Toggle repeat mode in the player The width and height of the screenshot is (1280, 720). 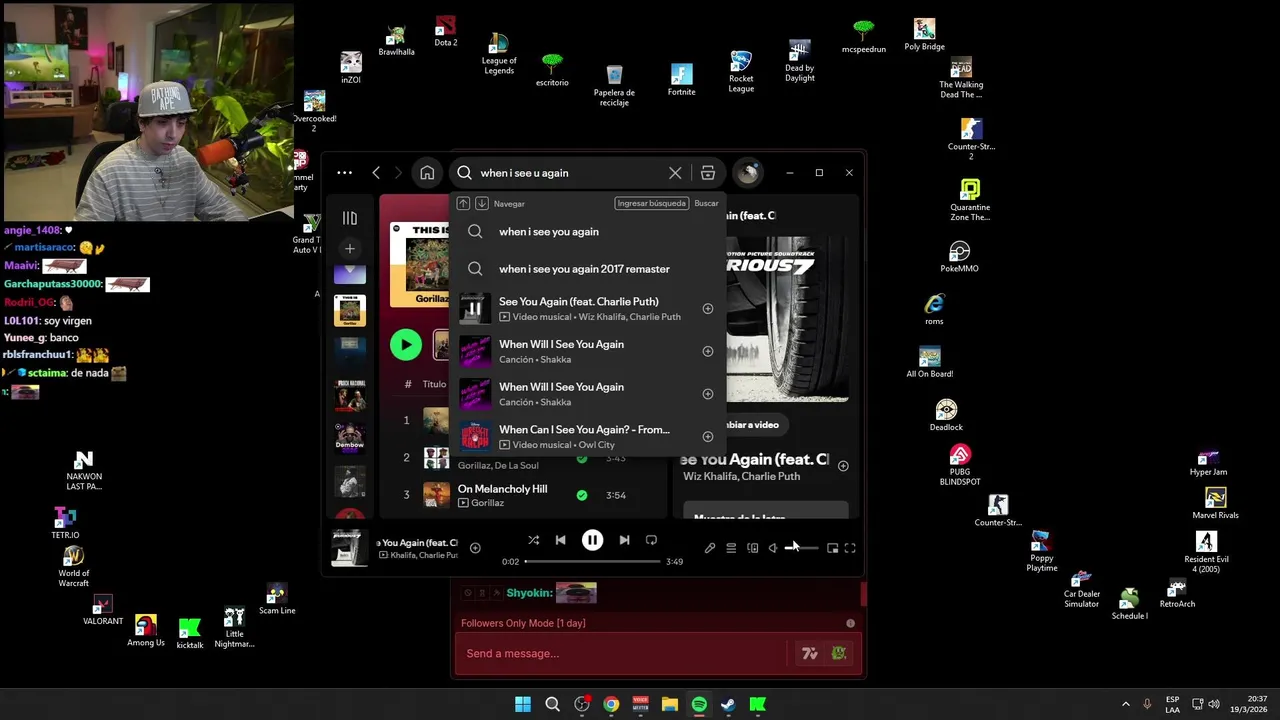tap(651, 540)
